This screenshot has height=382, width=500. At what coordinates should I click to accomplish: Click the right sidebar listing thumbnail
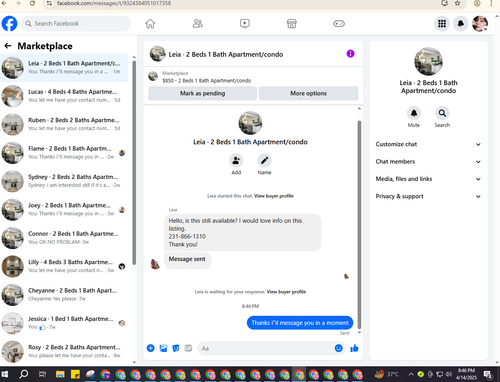pyautogui.click(x=428, y=61)
